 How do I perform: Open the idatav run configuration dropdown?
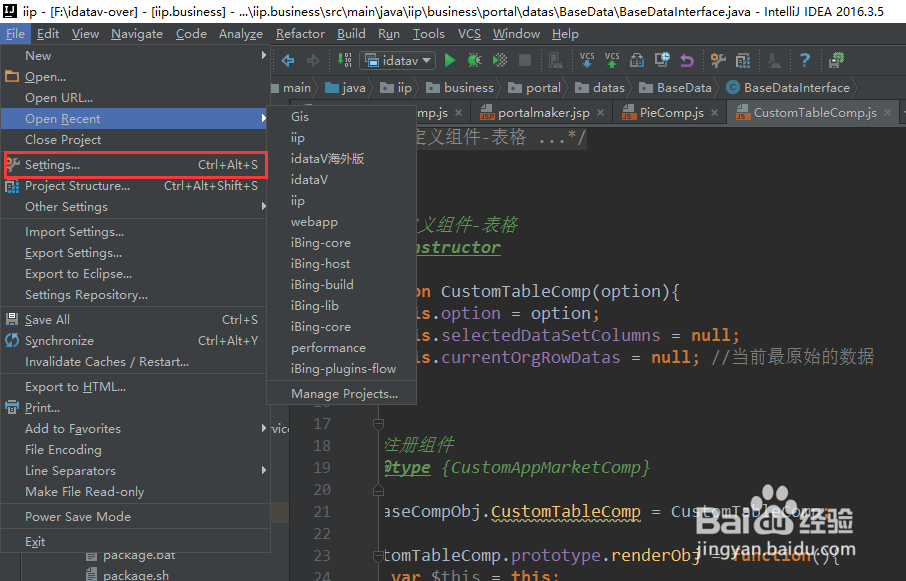(397, 60)
